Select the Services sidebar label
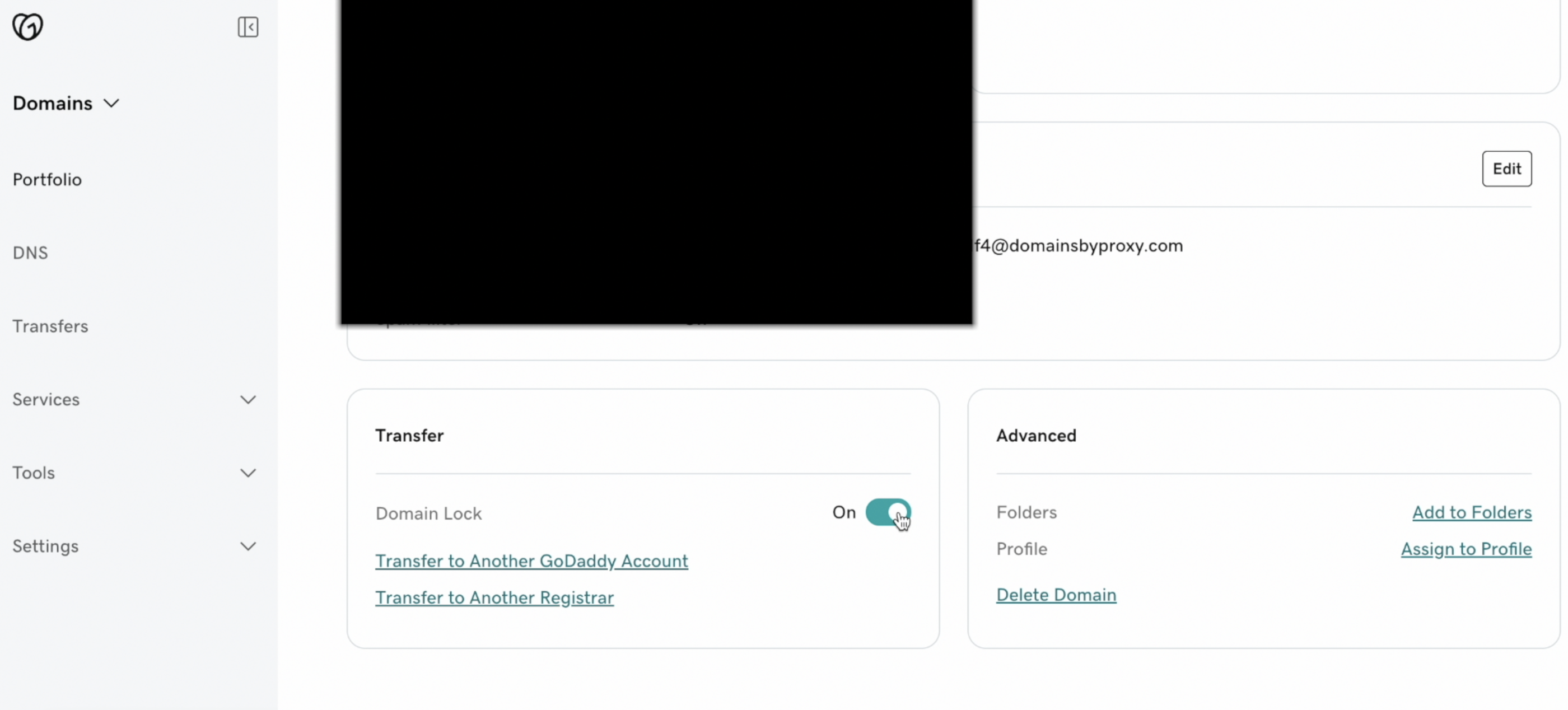Image resolution: width=1568 pixels, height=710 pixels. click(x=46, y=400)
